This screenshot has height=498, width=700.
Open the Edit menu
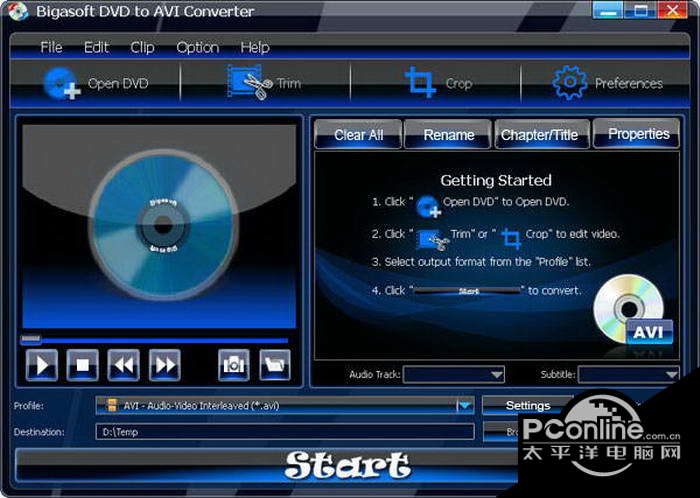click(x=96, y=47)
